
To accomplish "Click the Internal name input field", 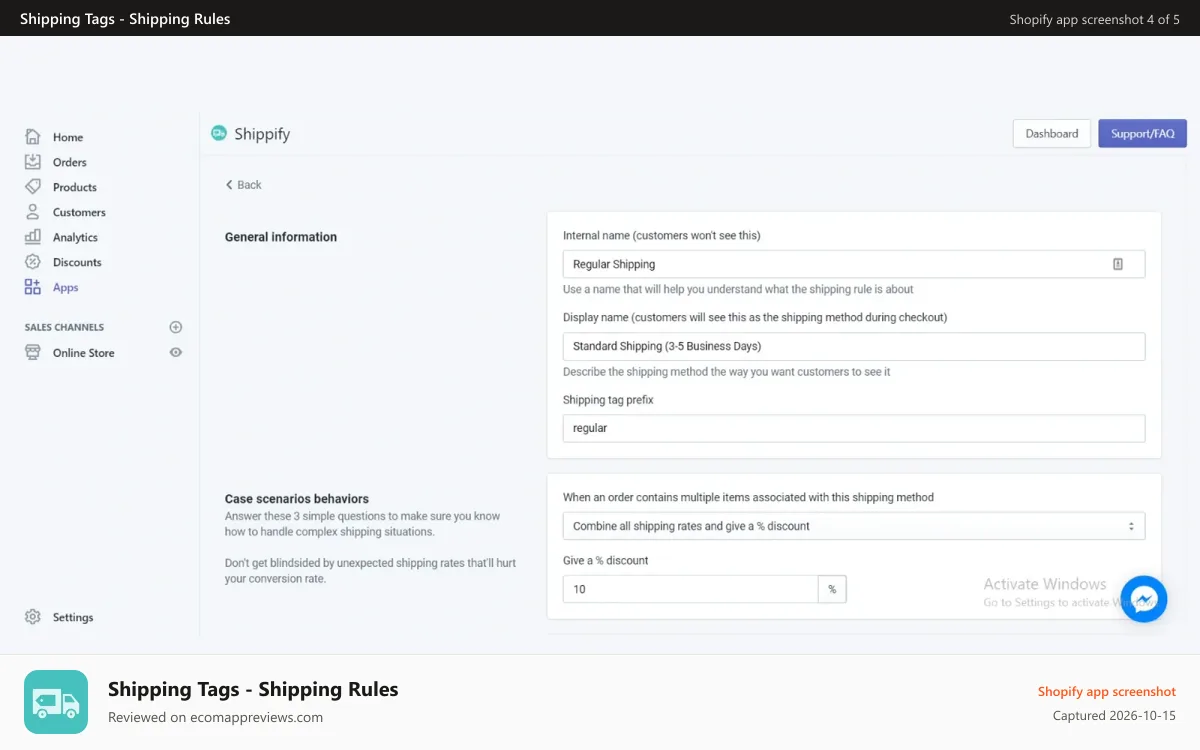I will pyautogui.click(x=854, y=264).
